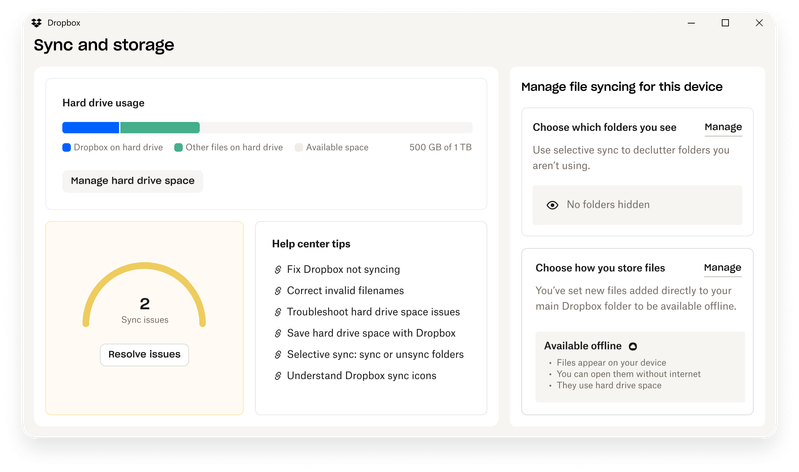Click the hard drive usage bar
The width and height of the screenshot is (799, 472).
(267, 128)
